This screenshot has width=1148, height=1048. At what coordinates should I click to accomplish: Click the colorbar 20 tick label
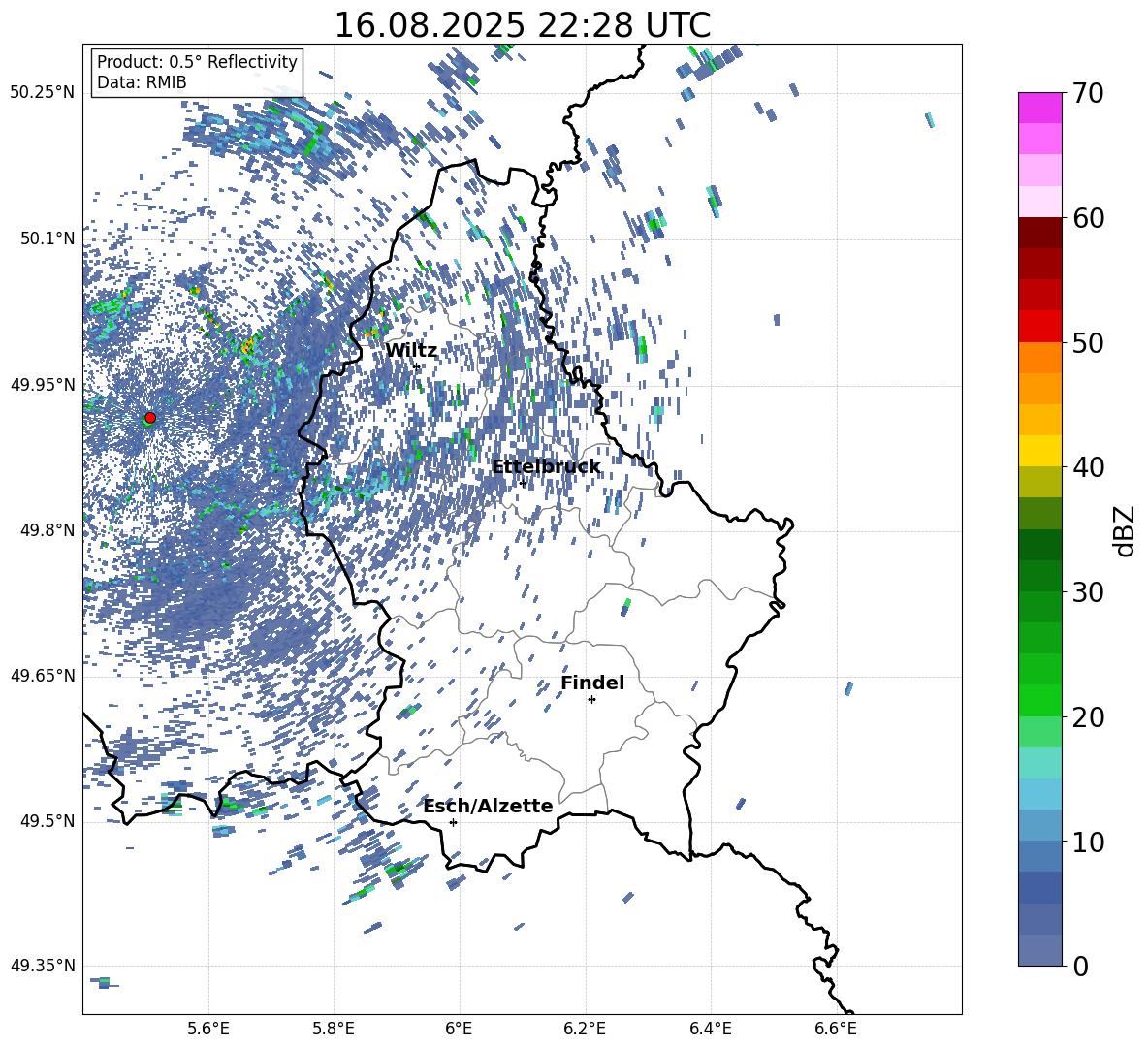coord(1088,717)
